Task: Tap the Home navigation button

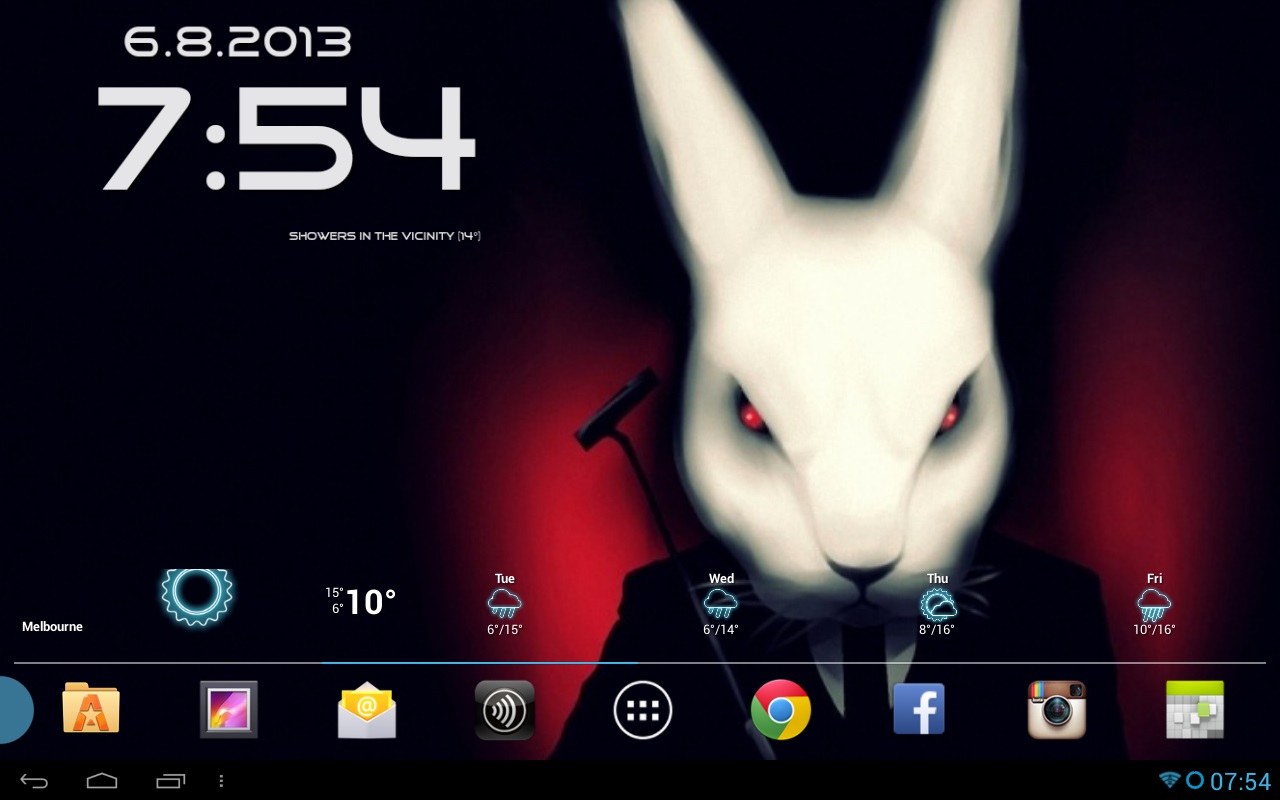Action: (102, 781)
